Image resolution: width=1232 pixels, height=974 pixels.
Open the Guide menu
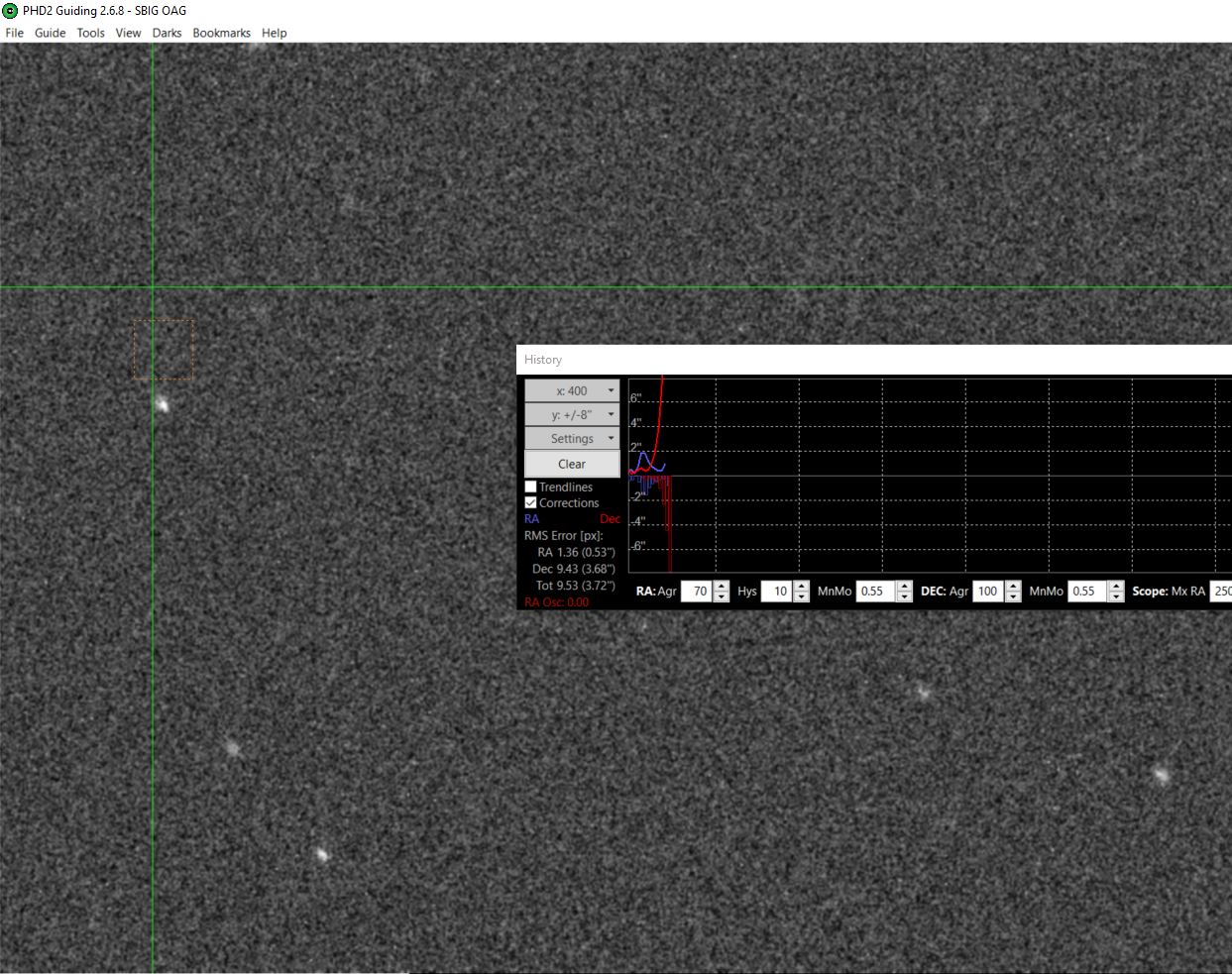click(50, 33)
